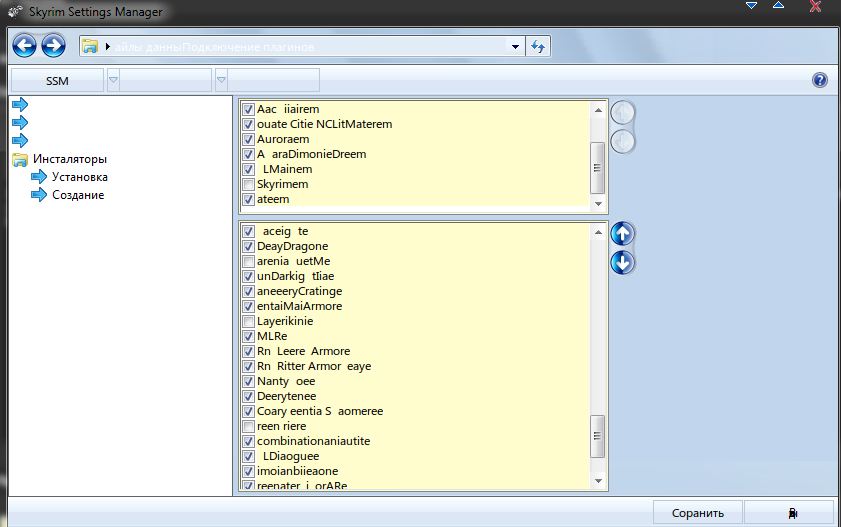Enable the Skyrimem checkbox
Viewport: 841px width, 527px height.
click(x=248, y=184)
